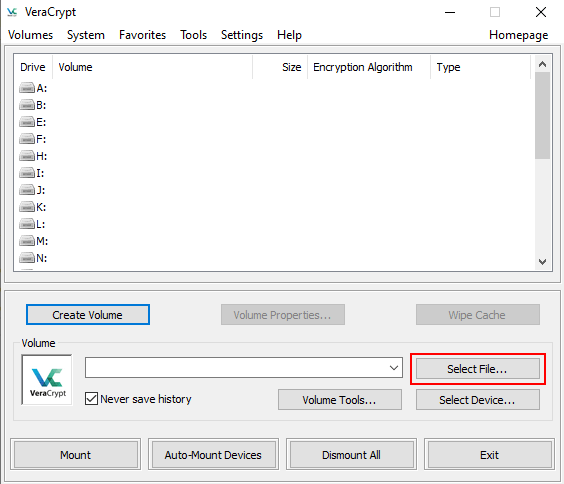Click the drive list scrollbar thumb
The image size is (564, 484).
click(x=542, y=115)
